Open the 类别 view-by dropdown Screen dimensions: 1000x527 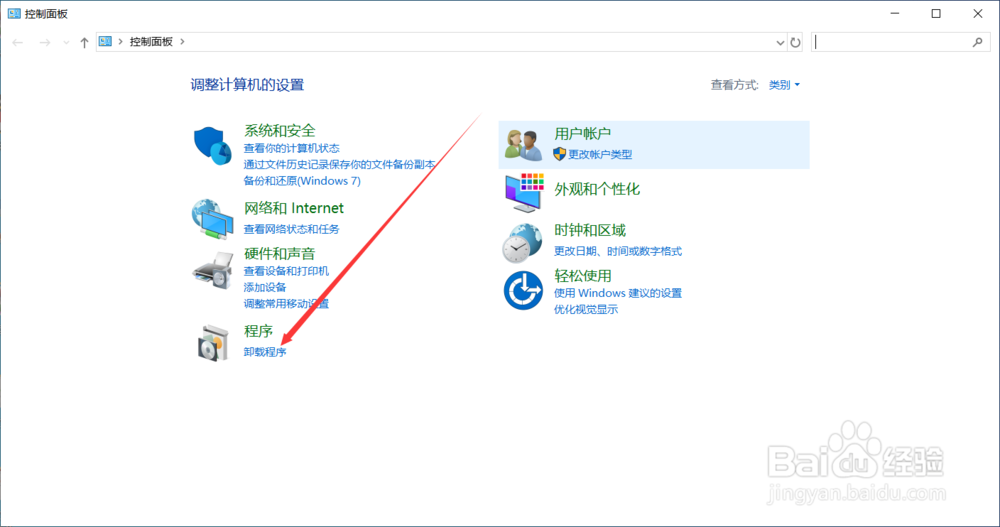point(784,85)
